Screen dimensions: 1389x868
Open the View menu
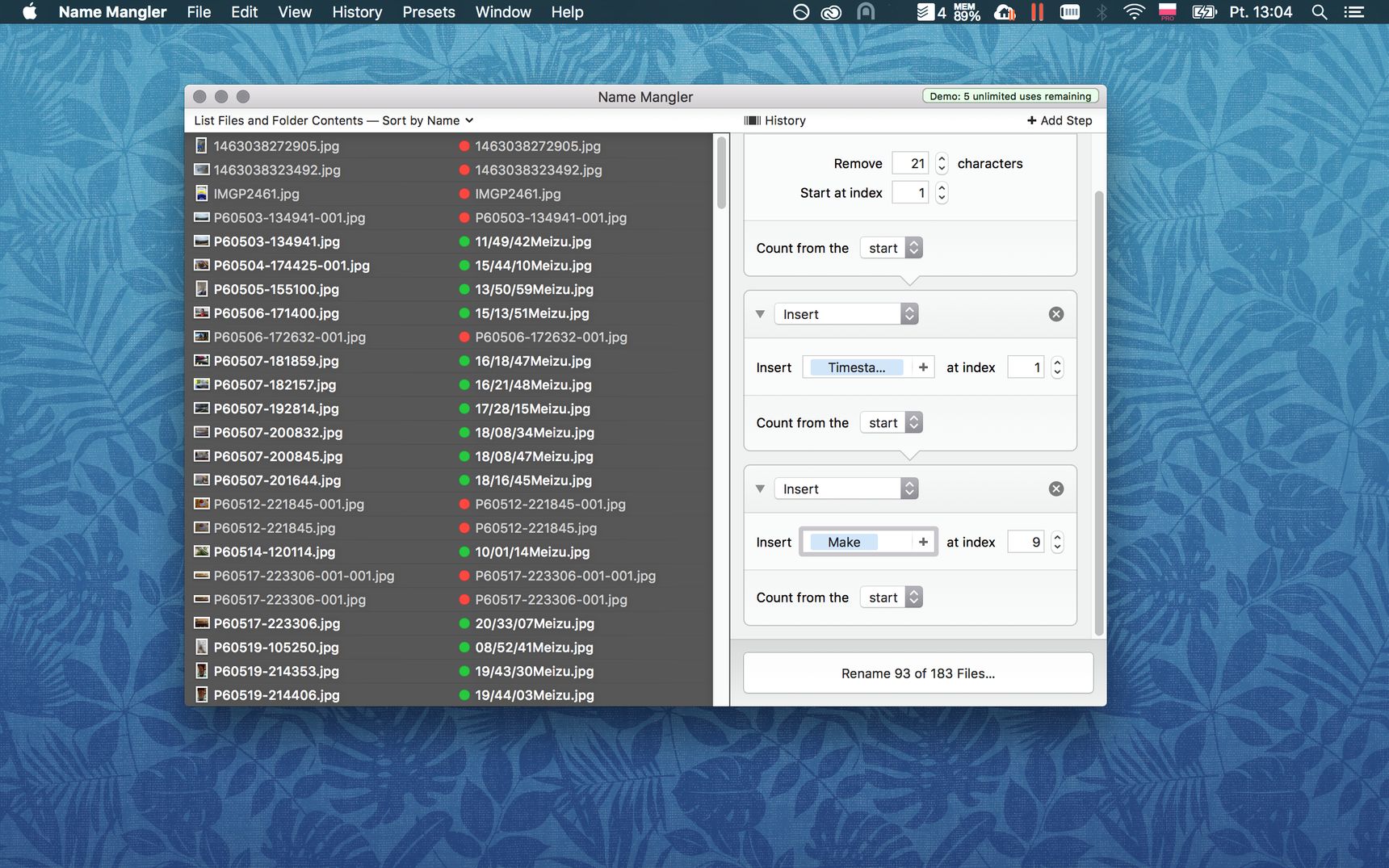point(295,12)
